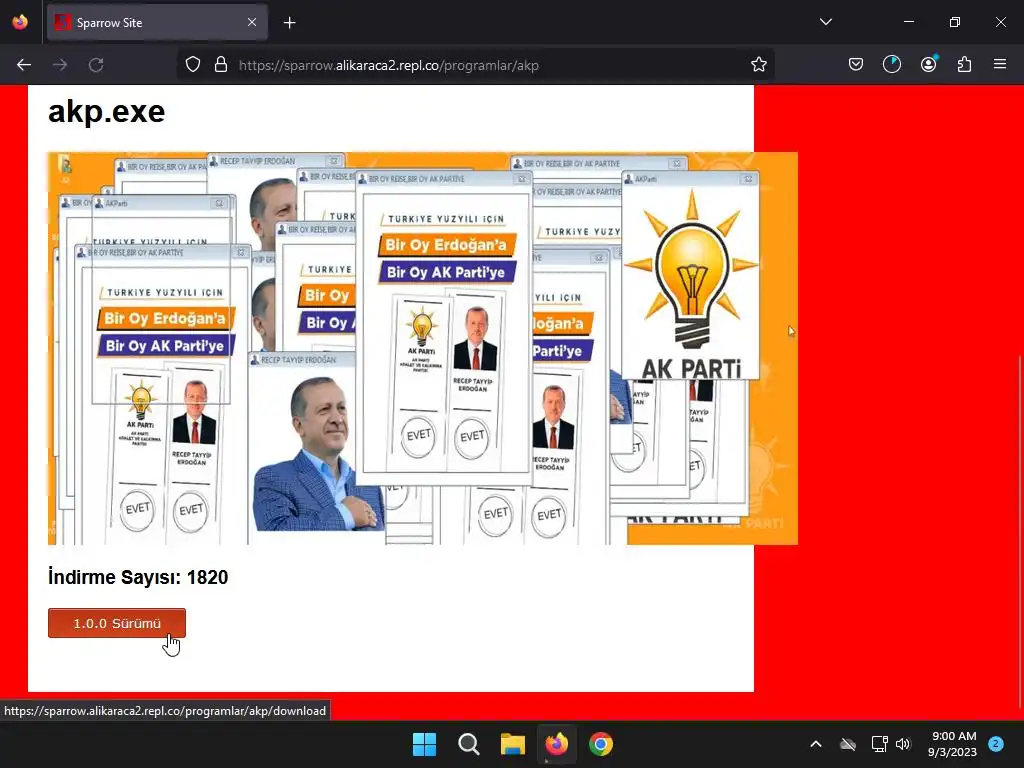
Task: Open a new tab with plus
Action: click(x=290, y=23)
